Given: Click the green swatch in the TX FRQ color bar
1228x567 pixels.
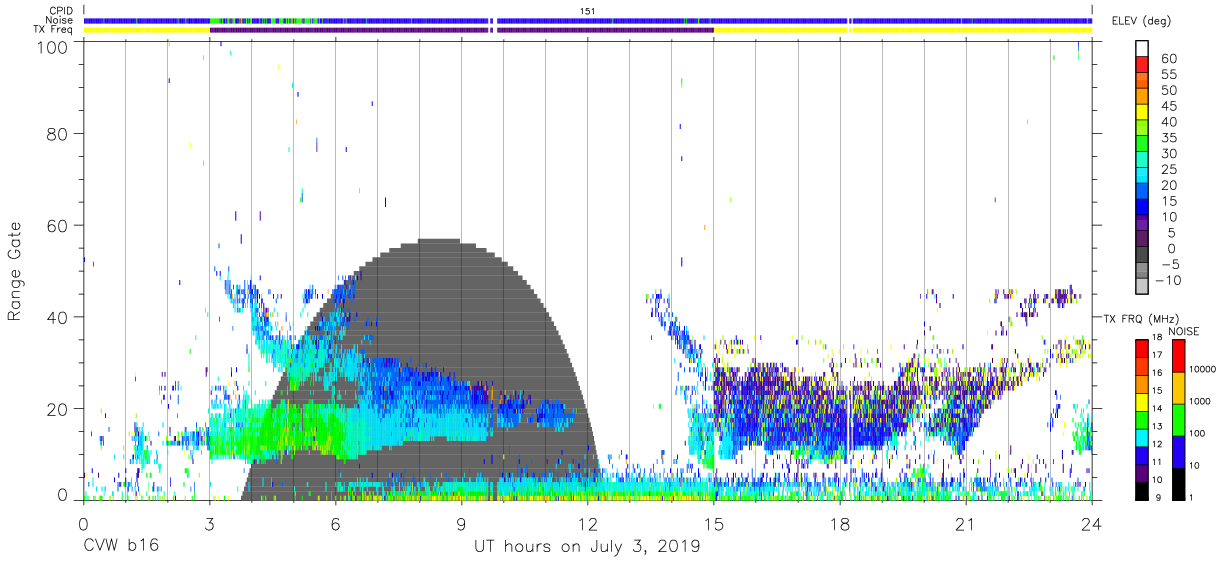Looking at the screenshot, I should (x=1142, y=420).
